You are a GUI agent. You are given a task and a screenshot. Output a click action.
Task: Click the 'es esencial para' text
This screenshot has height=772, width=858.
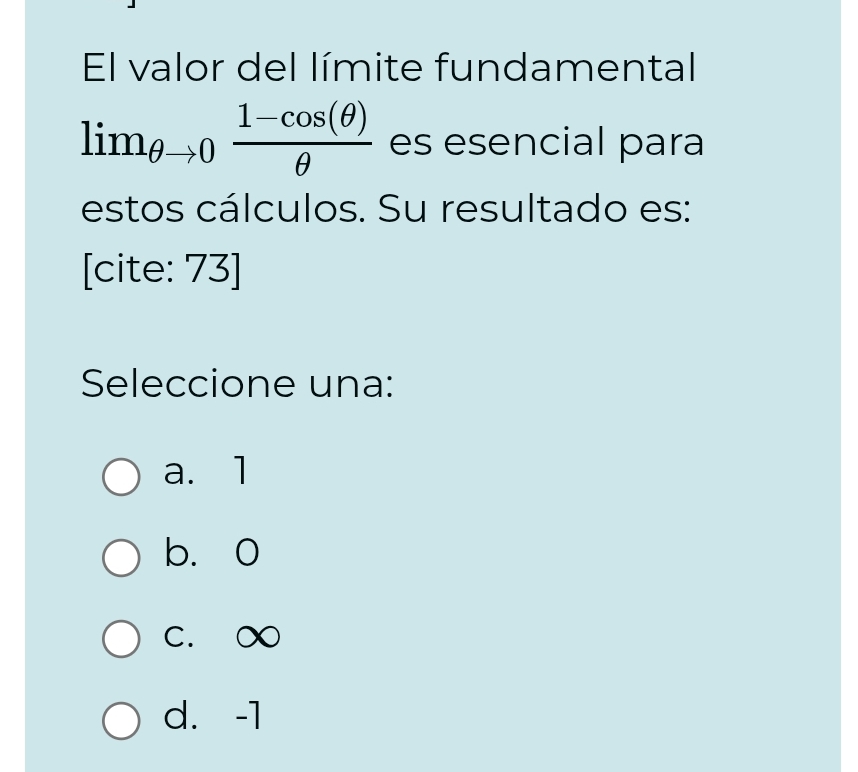point(546,142)
